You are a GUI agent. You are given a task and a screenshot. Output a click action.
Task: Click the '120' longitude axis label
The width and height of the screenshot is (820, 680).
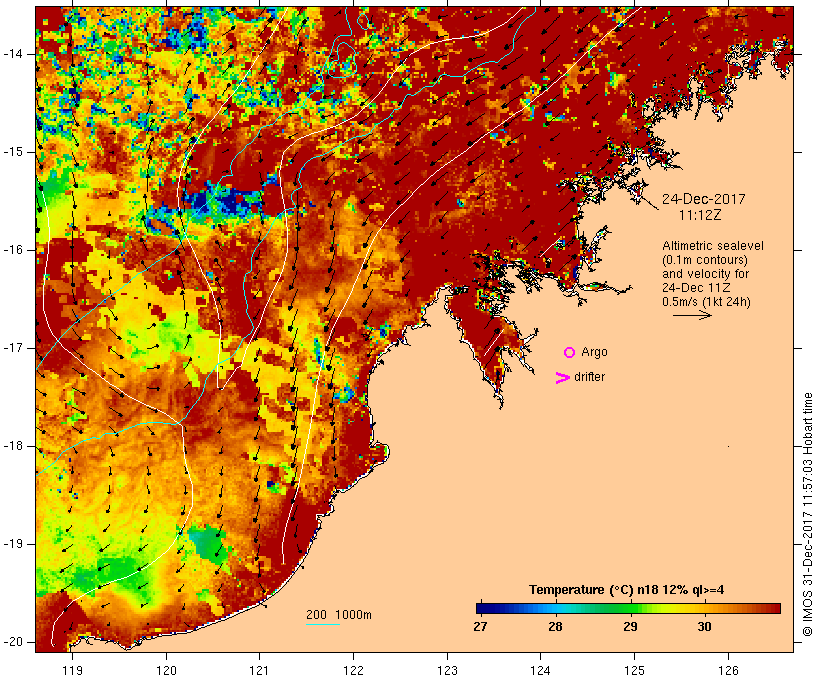[x=166, y=671]
